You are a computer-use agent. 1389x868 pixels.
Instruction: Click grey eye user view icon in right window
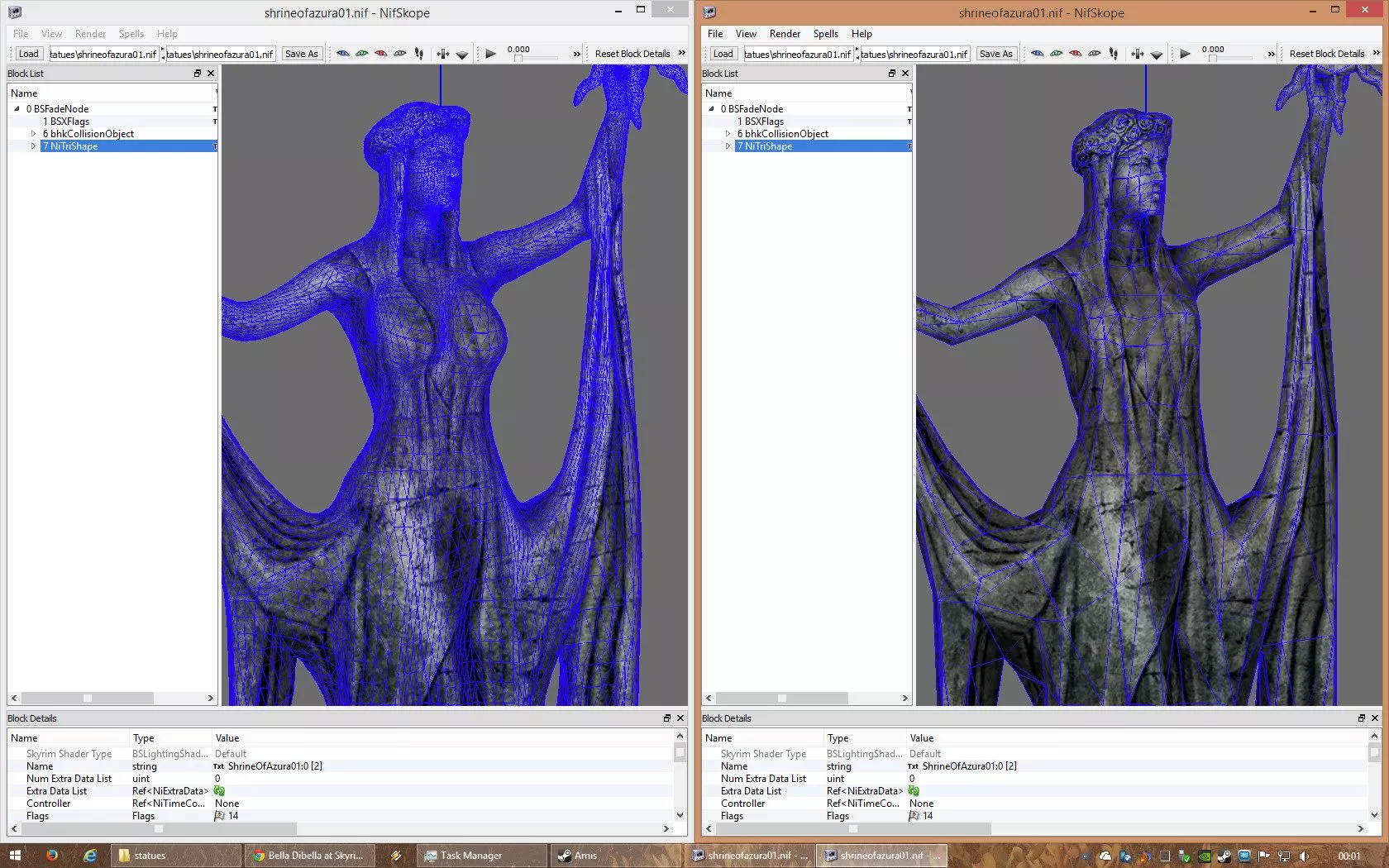point(1094,54)
